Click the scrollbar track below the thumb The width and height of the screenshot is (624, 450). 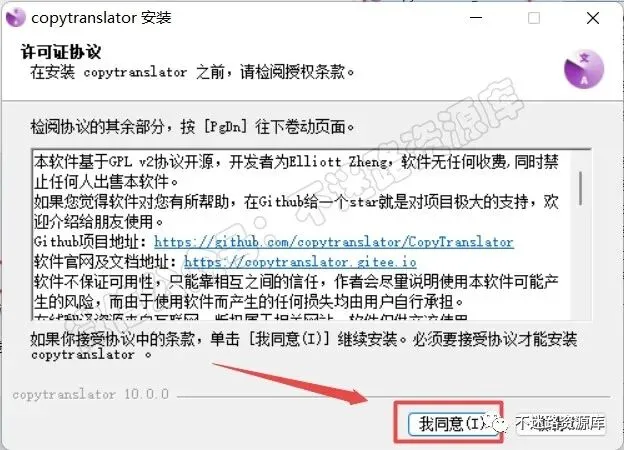(581, 263)
